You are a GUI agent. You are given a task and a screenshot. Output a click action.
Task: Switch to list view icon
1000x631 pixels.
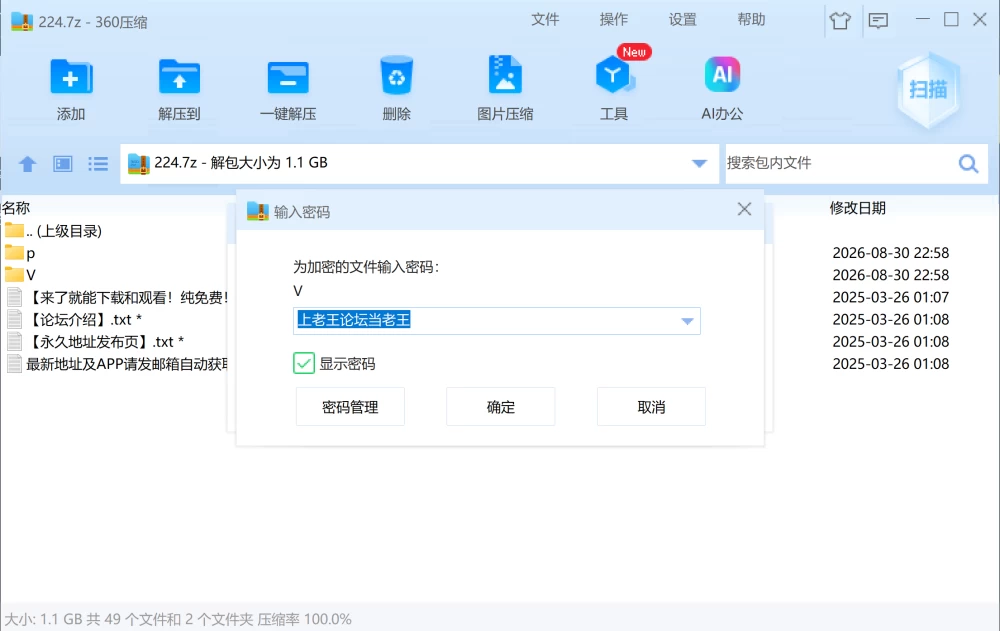(98, 164)
